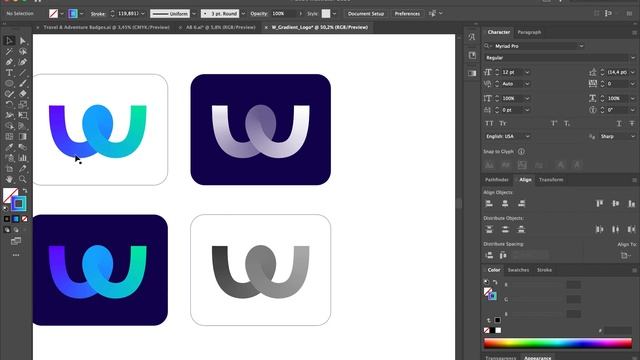Select the Column Graph tool

(x=22, y=158)
